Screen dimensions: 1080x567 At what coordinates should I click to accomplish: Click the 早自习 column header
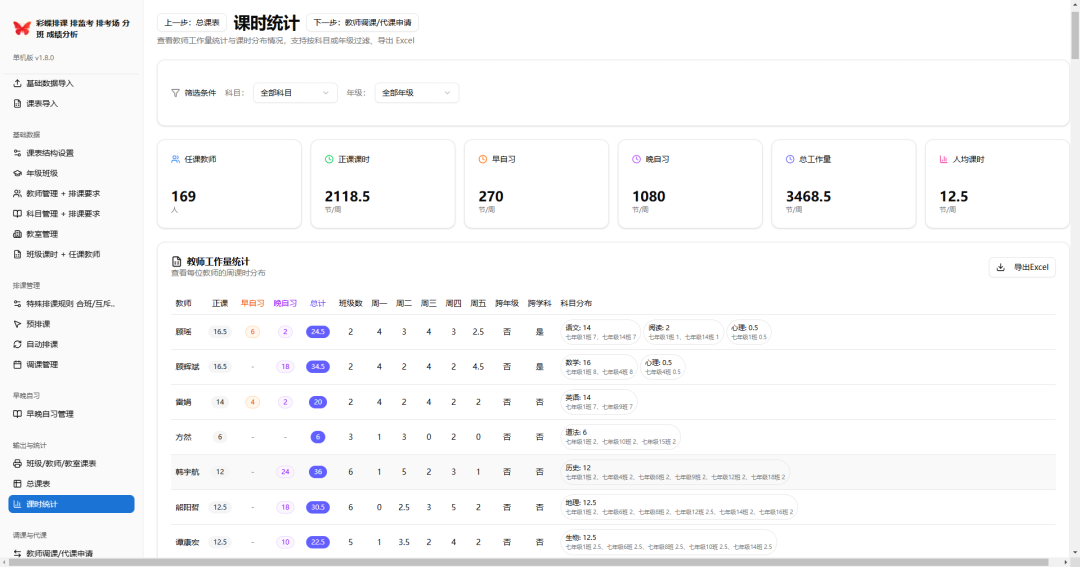(253, 303)
